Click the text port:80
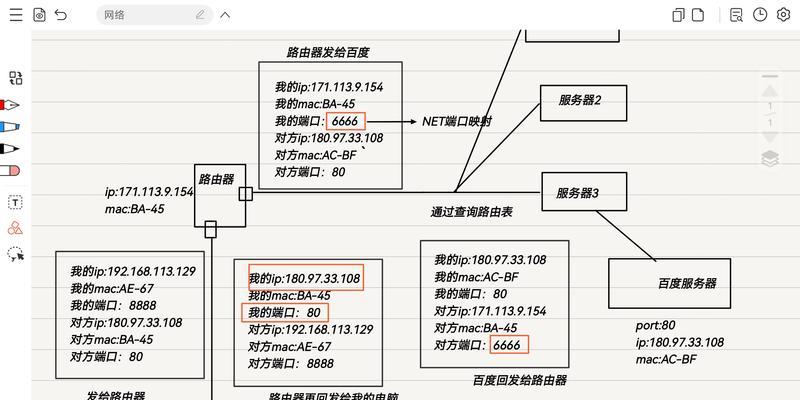This screenshot has height=400, width=800. [656, 325]
